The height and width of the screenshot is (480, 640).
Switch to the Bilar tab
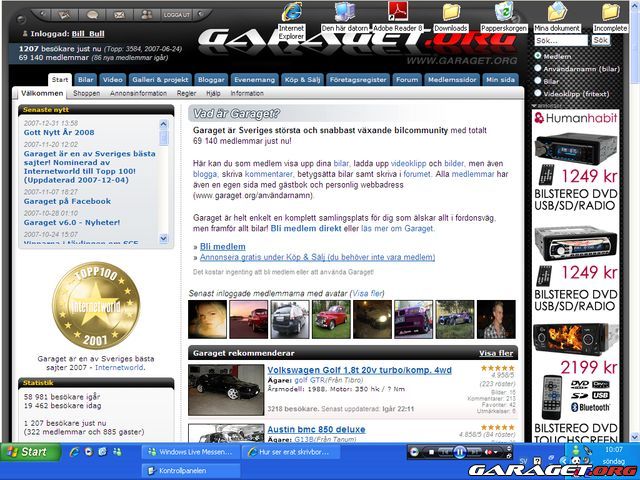coord(86,80)
